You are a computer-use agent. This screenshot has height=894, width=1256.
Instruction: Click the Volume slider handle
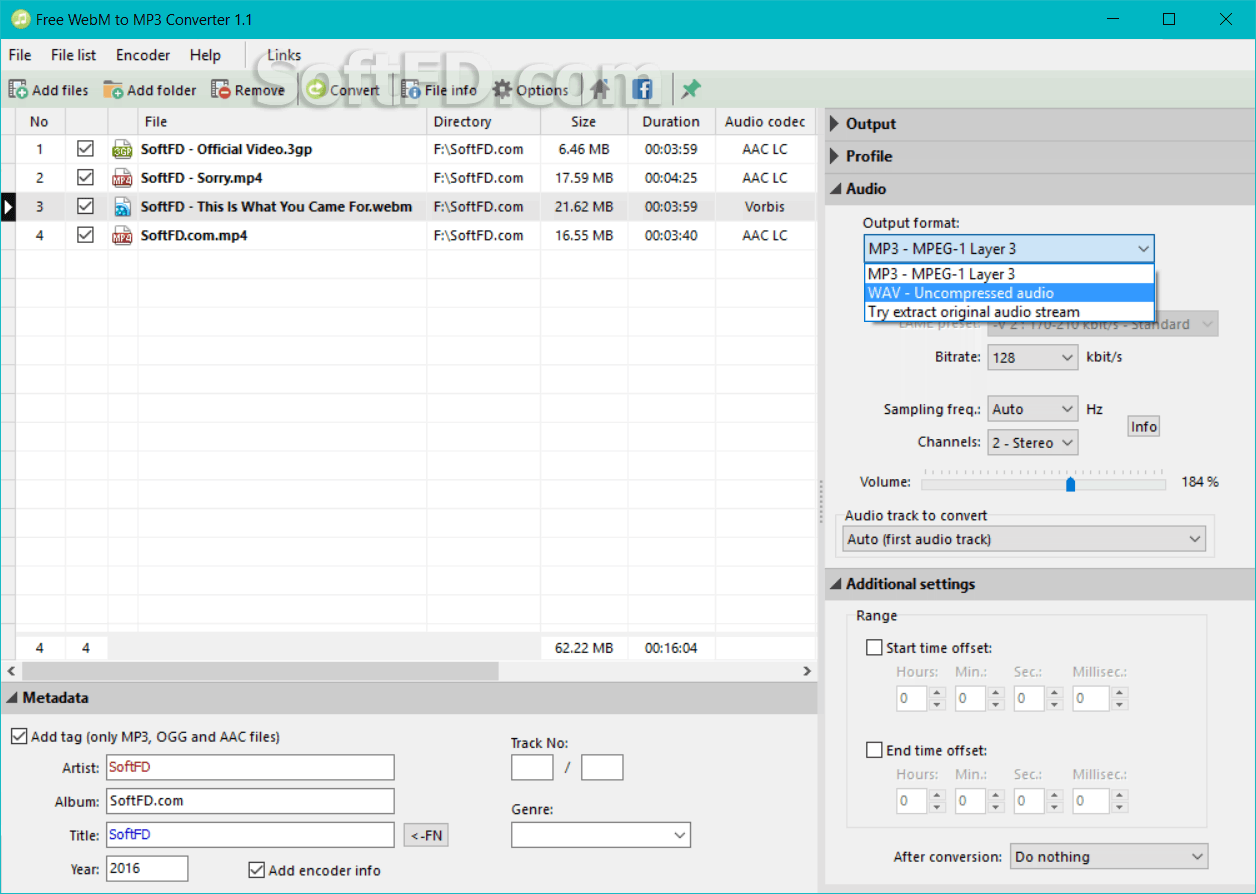(x=1070, y=485)
